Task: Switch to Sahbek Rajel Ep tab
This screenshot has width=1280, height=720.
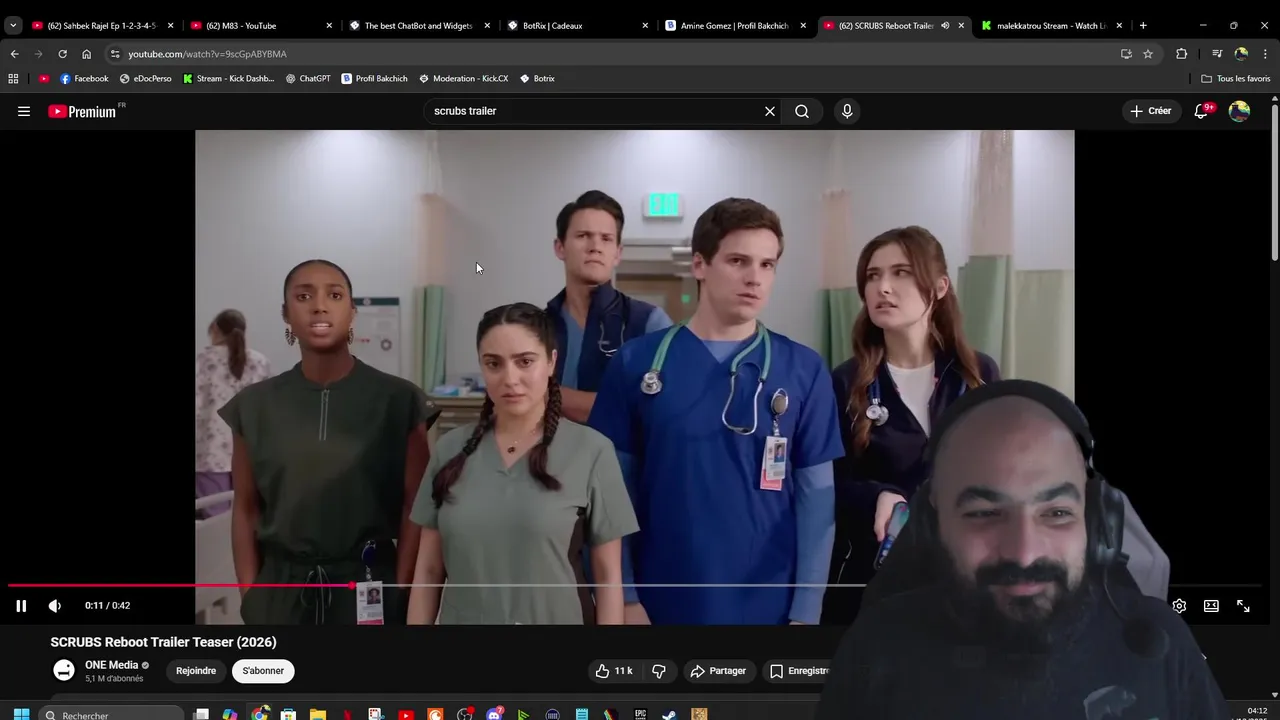Action: click(103, 25)
